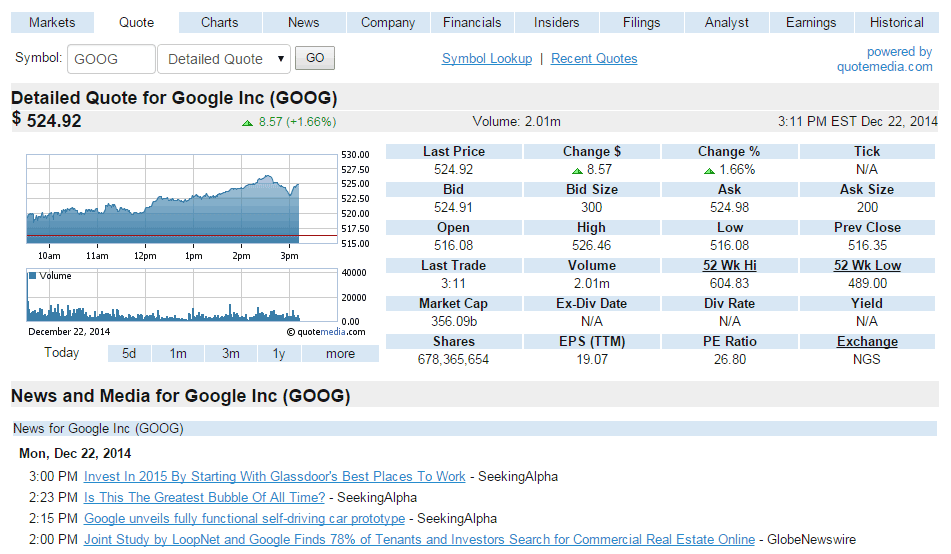
Task: Go to the Historical tab
Action: click(896, 22)
